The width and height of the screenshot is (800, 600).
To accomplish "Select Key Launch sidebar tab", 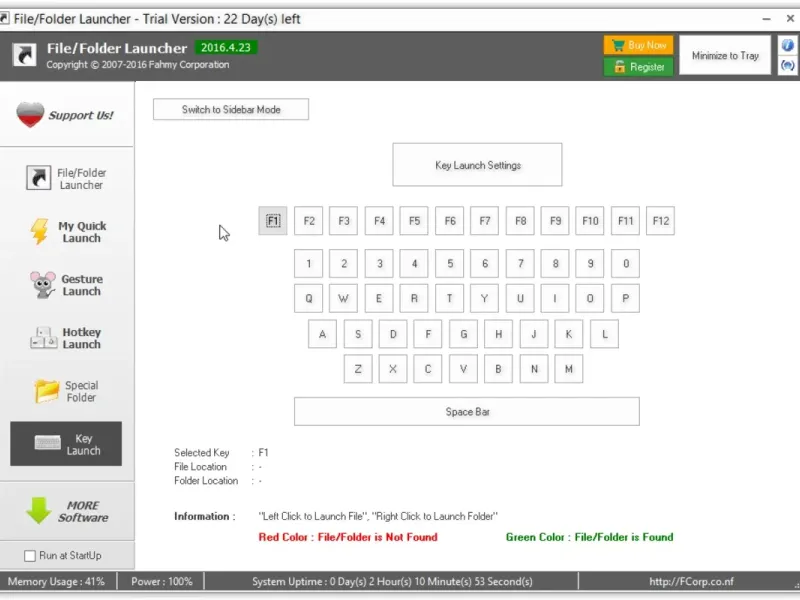I will click(x=66, y=444).
